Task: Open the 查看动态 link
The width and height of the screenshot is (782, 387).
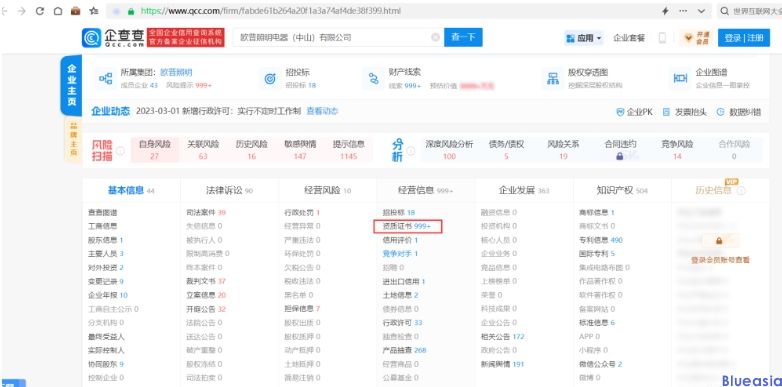Action: coord(322,111)
